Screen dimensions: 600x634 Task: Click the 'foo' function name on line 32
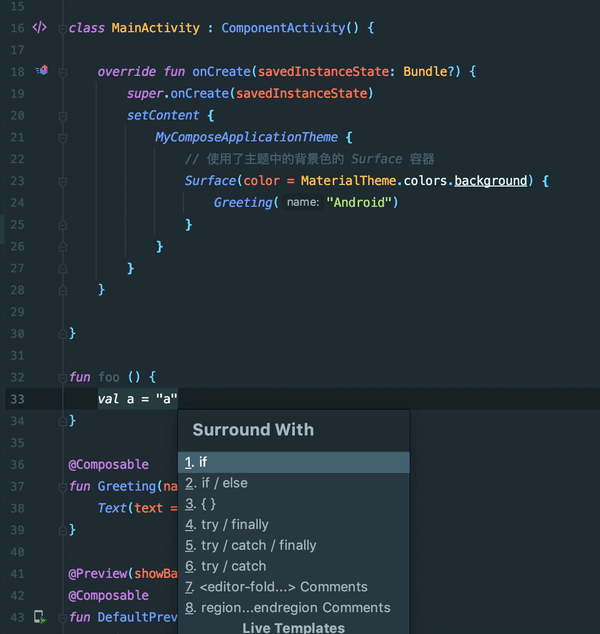click(x=109, y=377)
